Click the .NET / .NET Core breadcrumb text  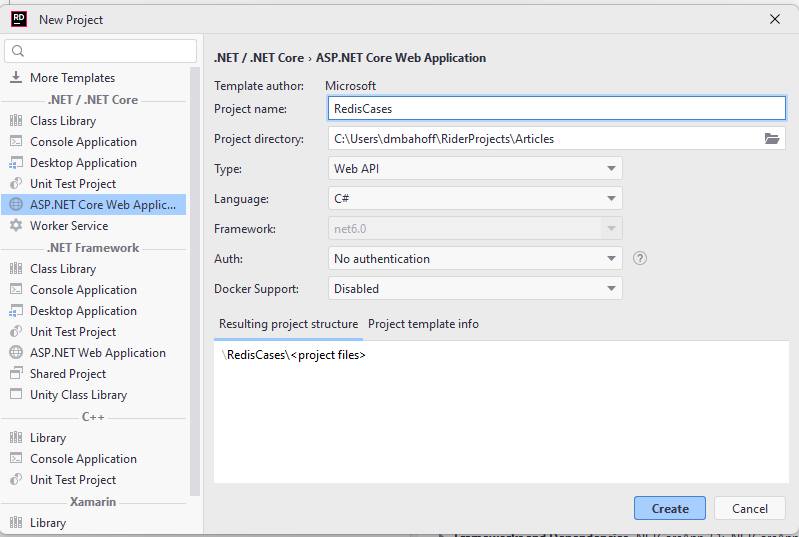259,58
